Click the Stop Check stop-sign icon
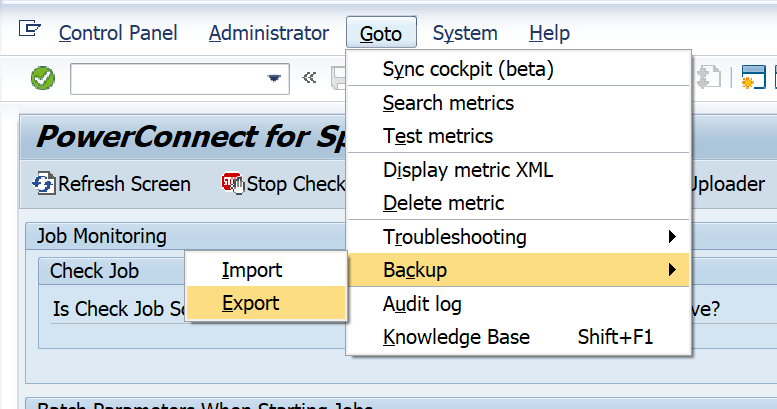Image resolution: width=777 pixels, height=409 pixels. click(233, 184)
